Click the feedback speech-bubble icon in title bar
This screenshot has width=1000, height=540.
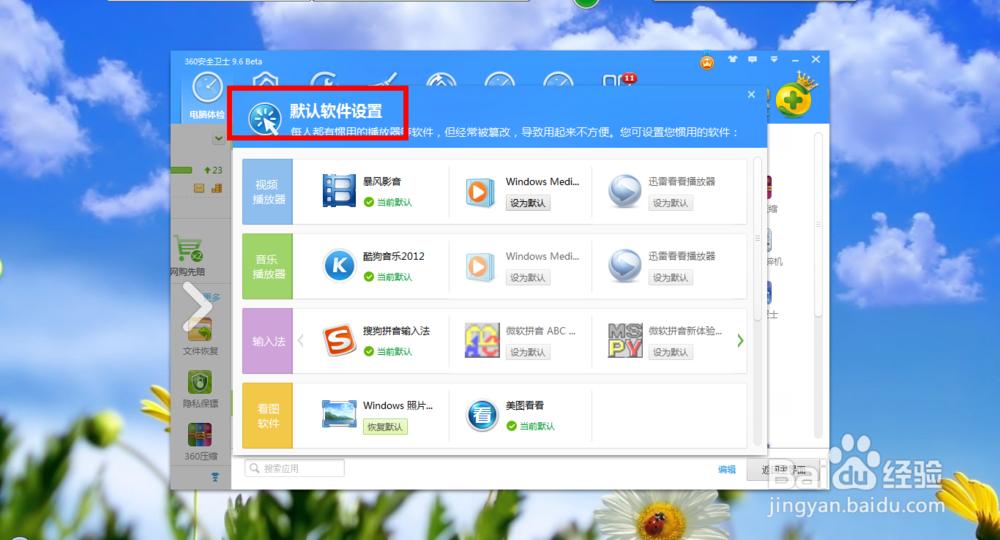point(753,59)
